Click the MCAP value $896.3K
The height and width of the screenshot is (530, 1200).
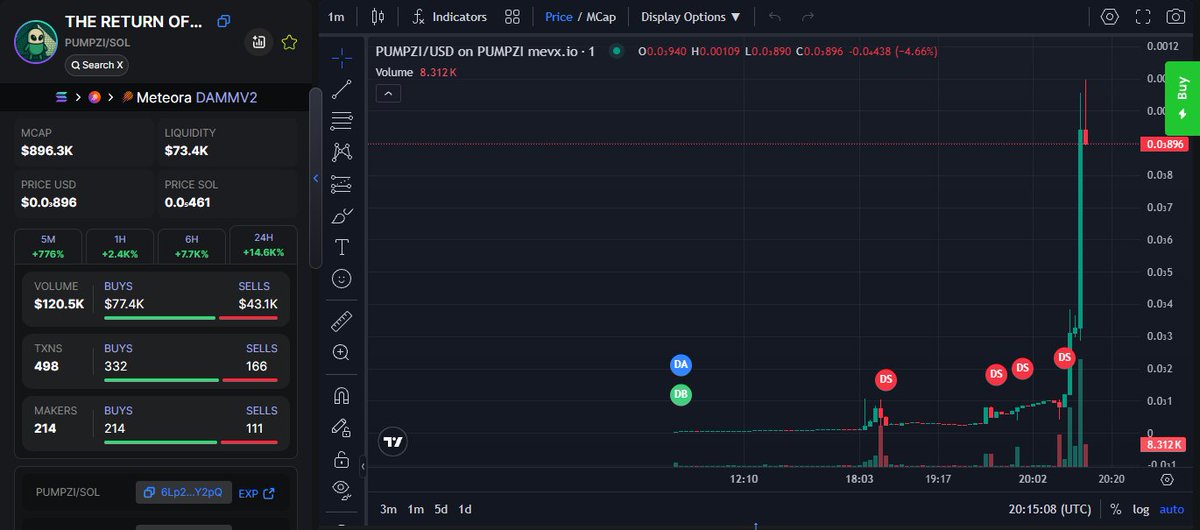(x=47, y=151)
